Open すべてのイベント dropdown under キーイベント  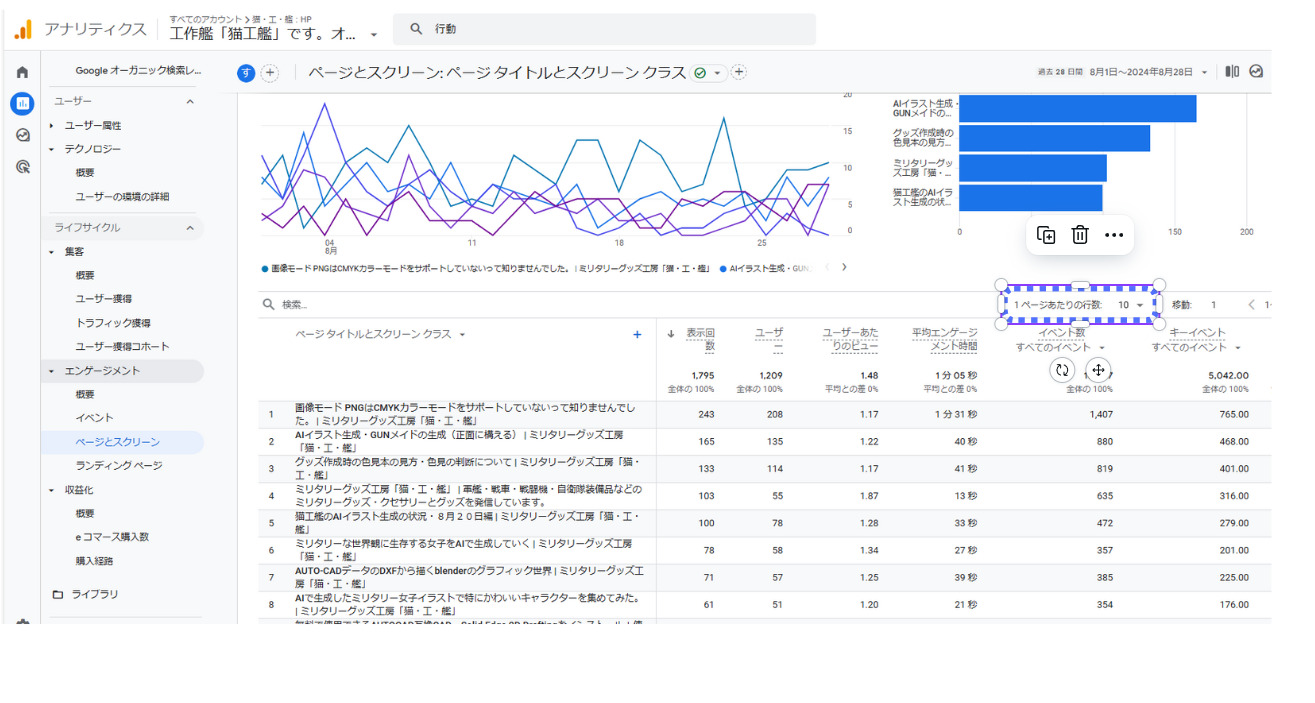[x=1195, y=348]
